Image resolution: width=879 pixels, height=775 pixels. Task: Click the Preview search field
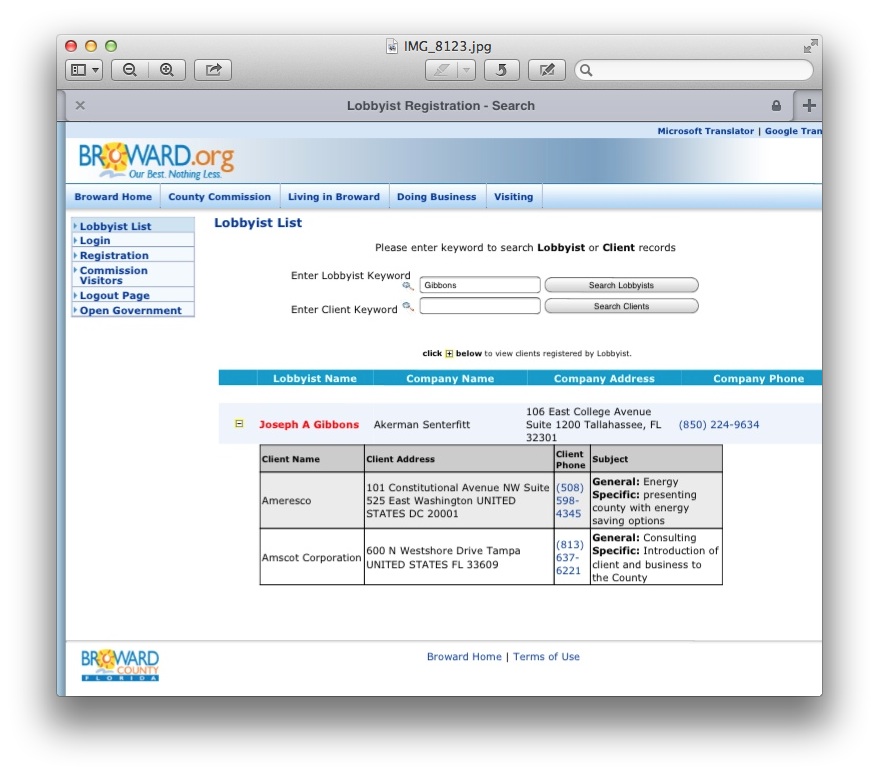(694, 70)
